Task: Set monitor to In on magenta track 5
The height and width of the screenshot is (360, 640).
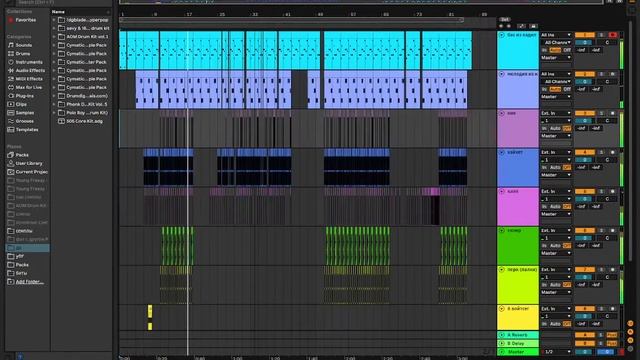Action: (x=544, y=207)
